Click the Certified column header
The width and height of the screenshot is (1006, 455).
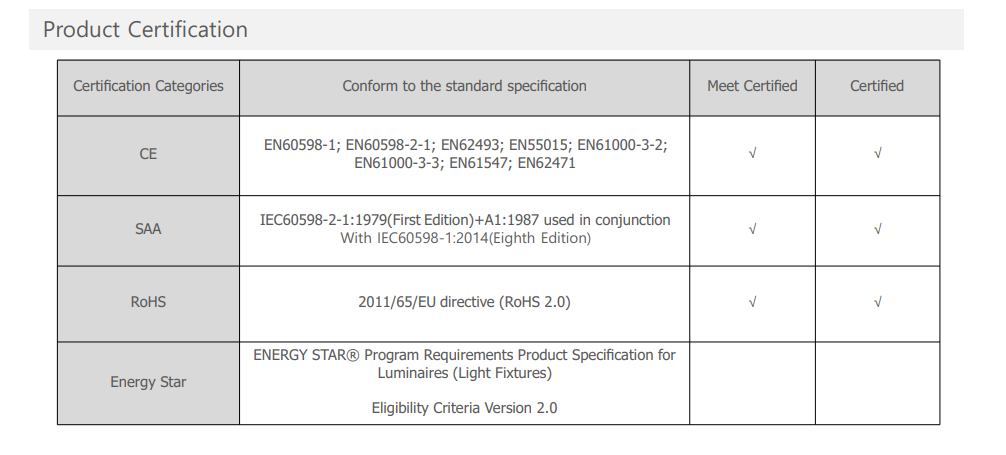point(877,86)
